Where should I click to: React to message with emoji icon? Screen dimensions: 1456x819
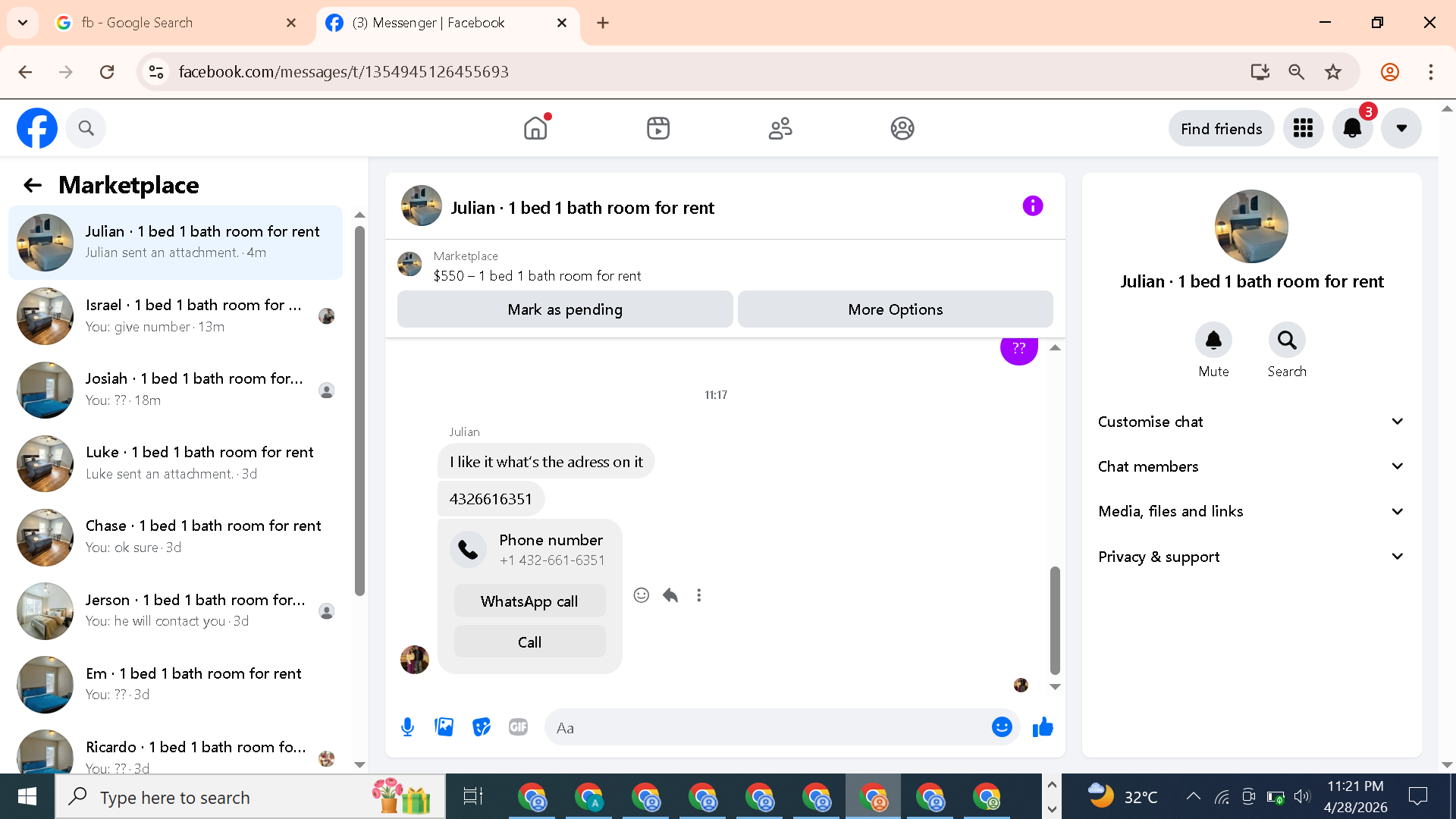(642, 595)
